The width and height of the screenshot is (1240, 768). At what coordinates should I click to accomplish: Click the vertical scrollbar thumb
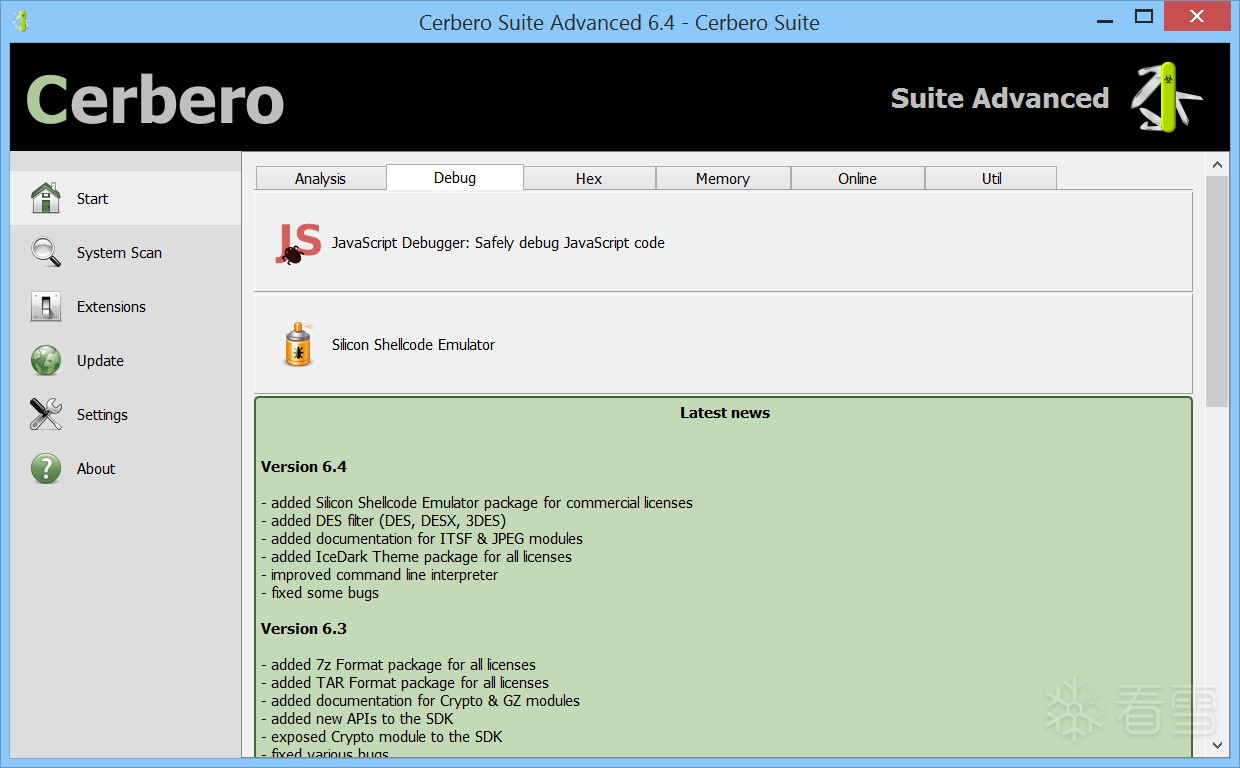click(1217, 291)
